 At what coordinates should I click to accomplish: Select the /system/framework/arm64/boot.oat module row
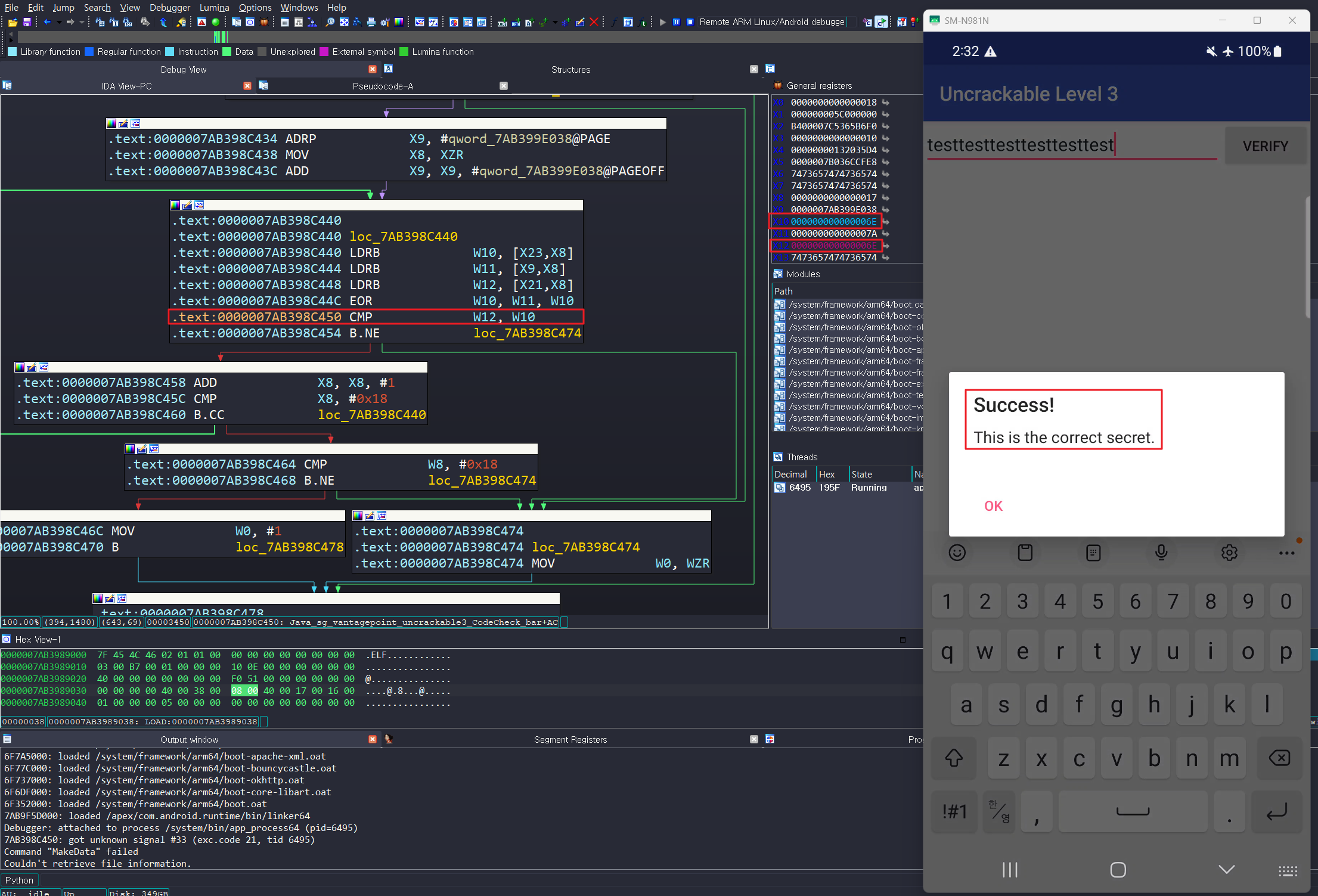[848, 305]
